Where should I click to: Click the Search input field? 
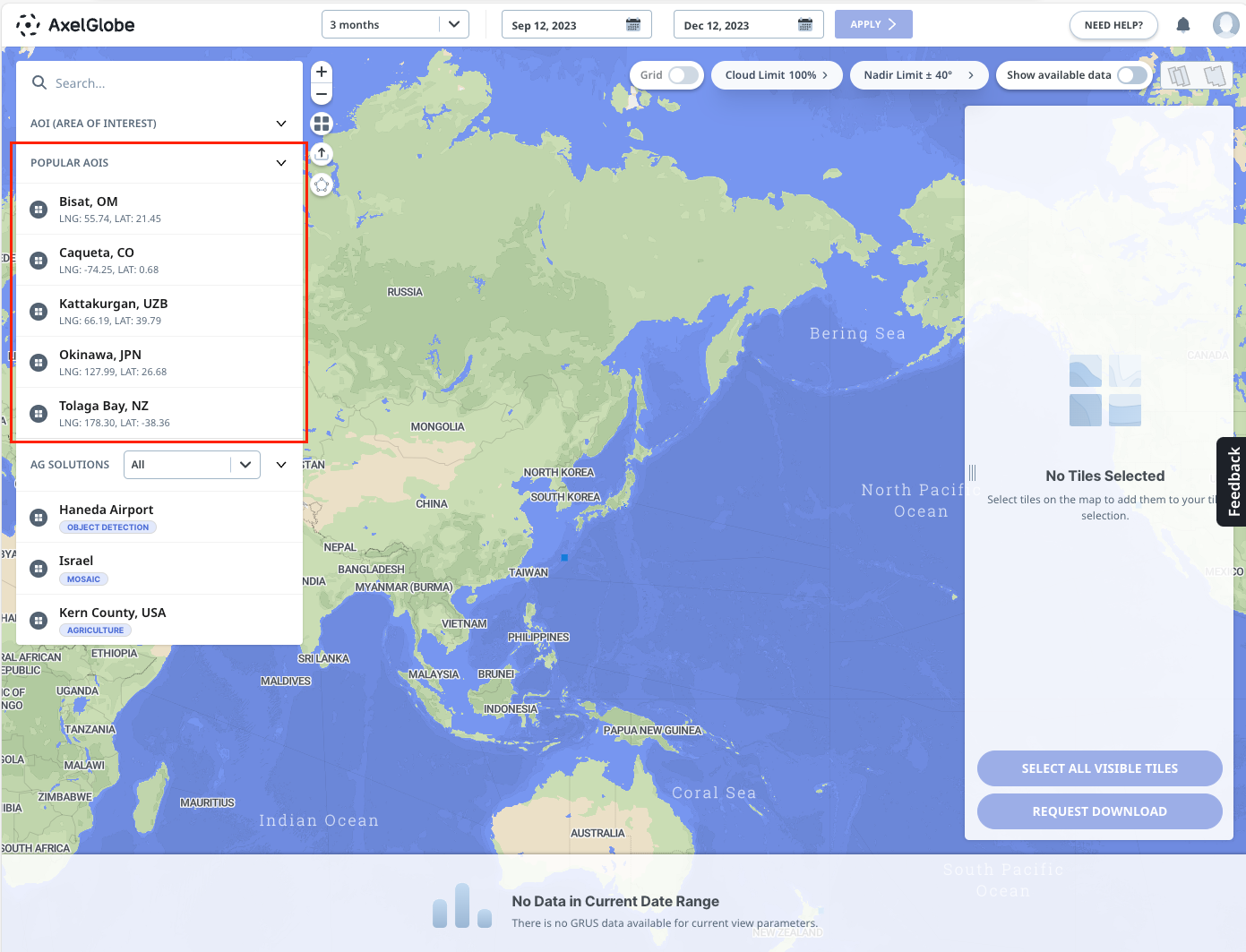click(x=170, y=83)
